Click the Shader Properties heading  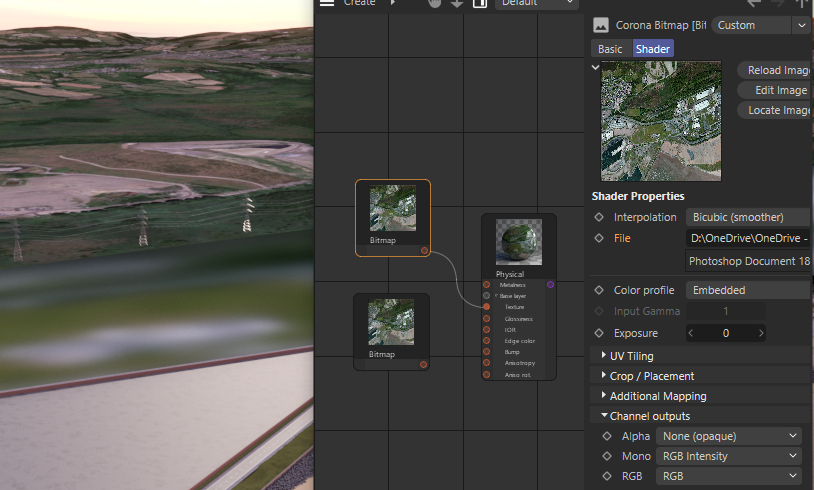pyautogui.click(x=637, y=196)
